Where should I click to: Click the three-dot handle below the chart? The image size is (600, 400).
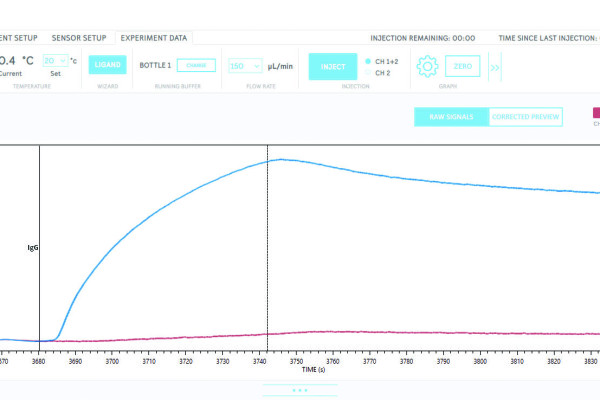(300, 390)
